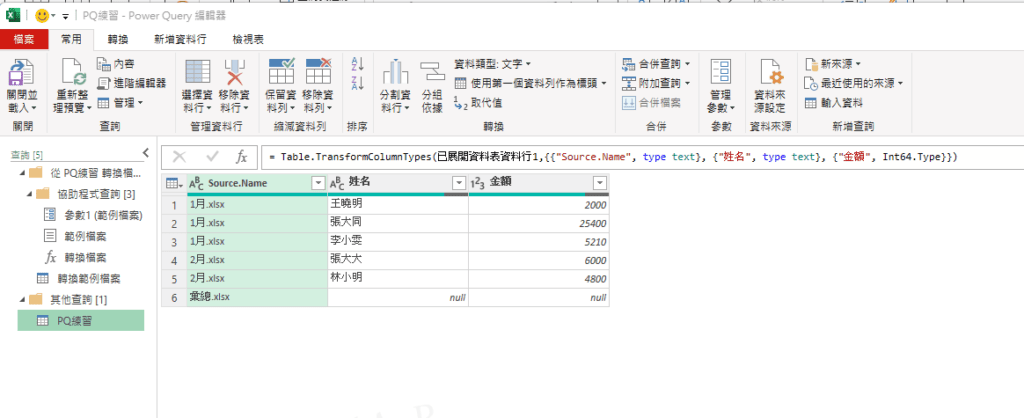
Task: Click the 選擇資料行 (Choose Columns) icon
Action: 198,73
